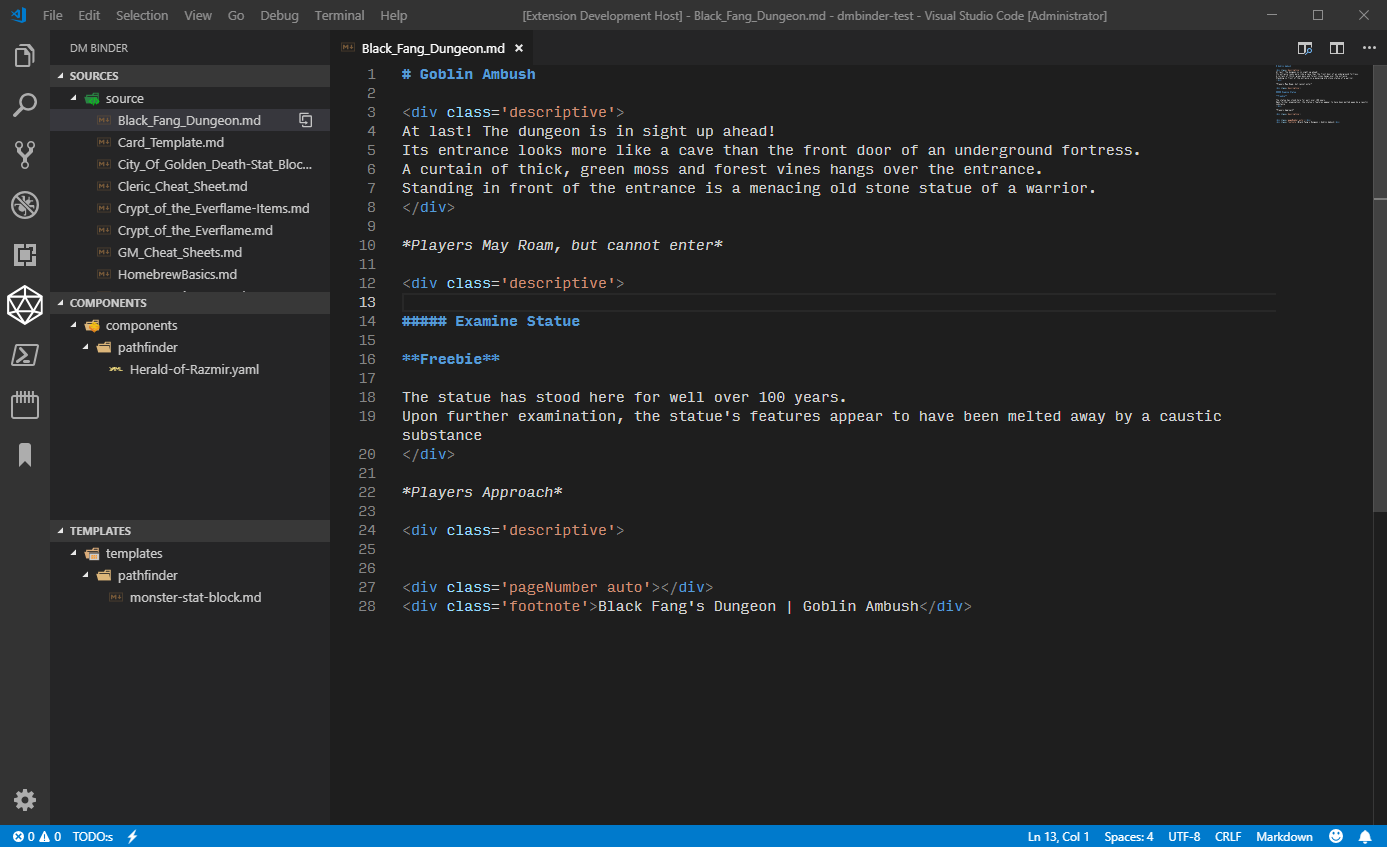1387x847 pixels.
Task: Open the PowerShell view icon in activity bar
Action: [25, 355]
